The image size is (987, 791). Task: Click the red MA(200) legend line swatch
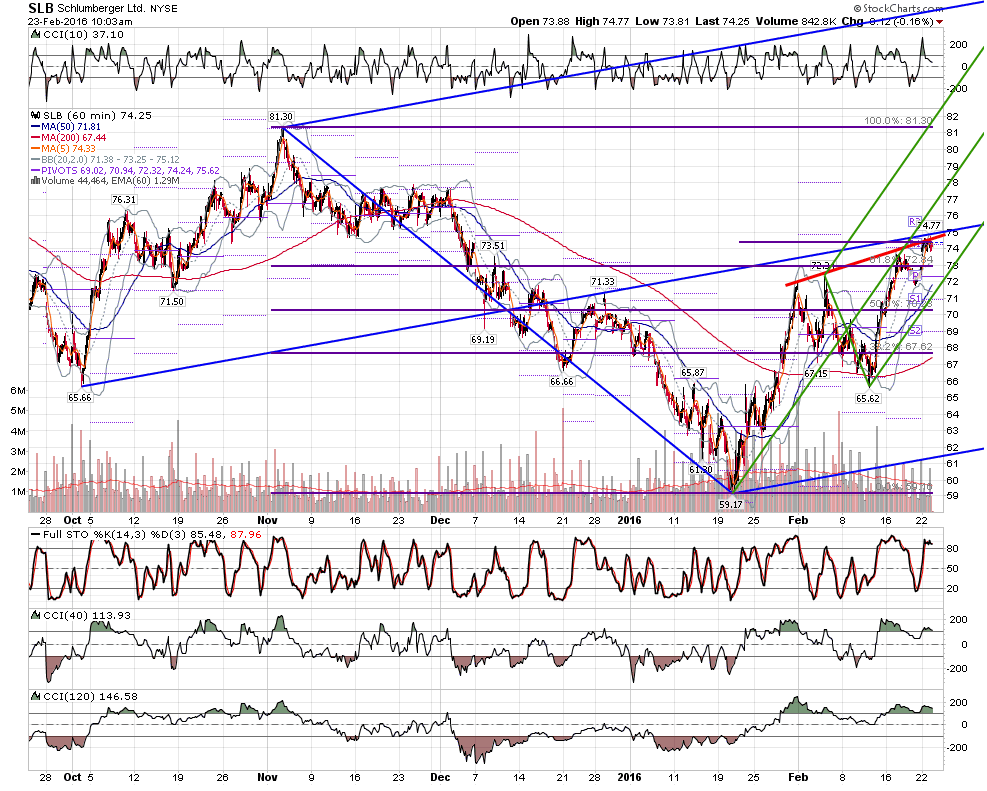coord(36,138)
